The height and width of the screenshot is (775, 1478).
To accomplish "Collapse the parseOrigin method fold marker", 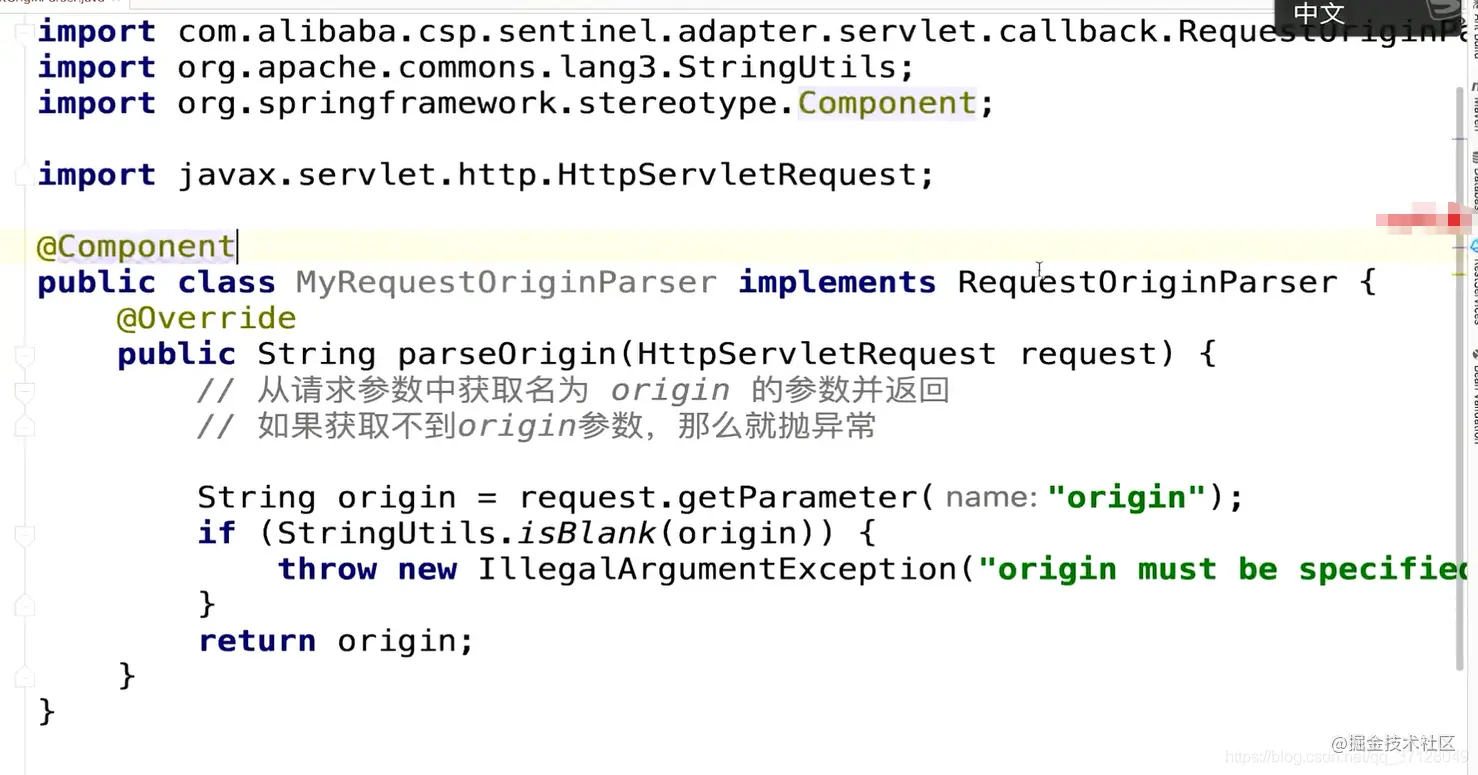I will (x=24, y=355).
